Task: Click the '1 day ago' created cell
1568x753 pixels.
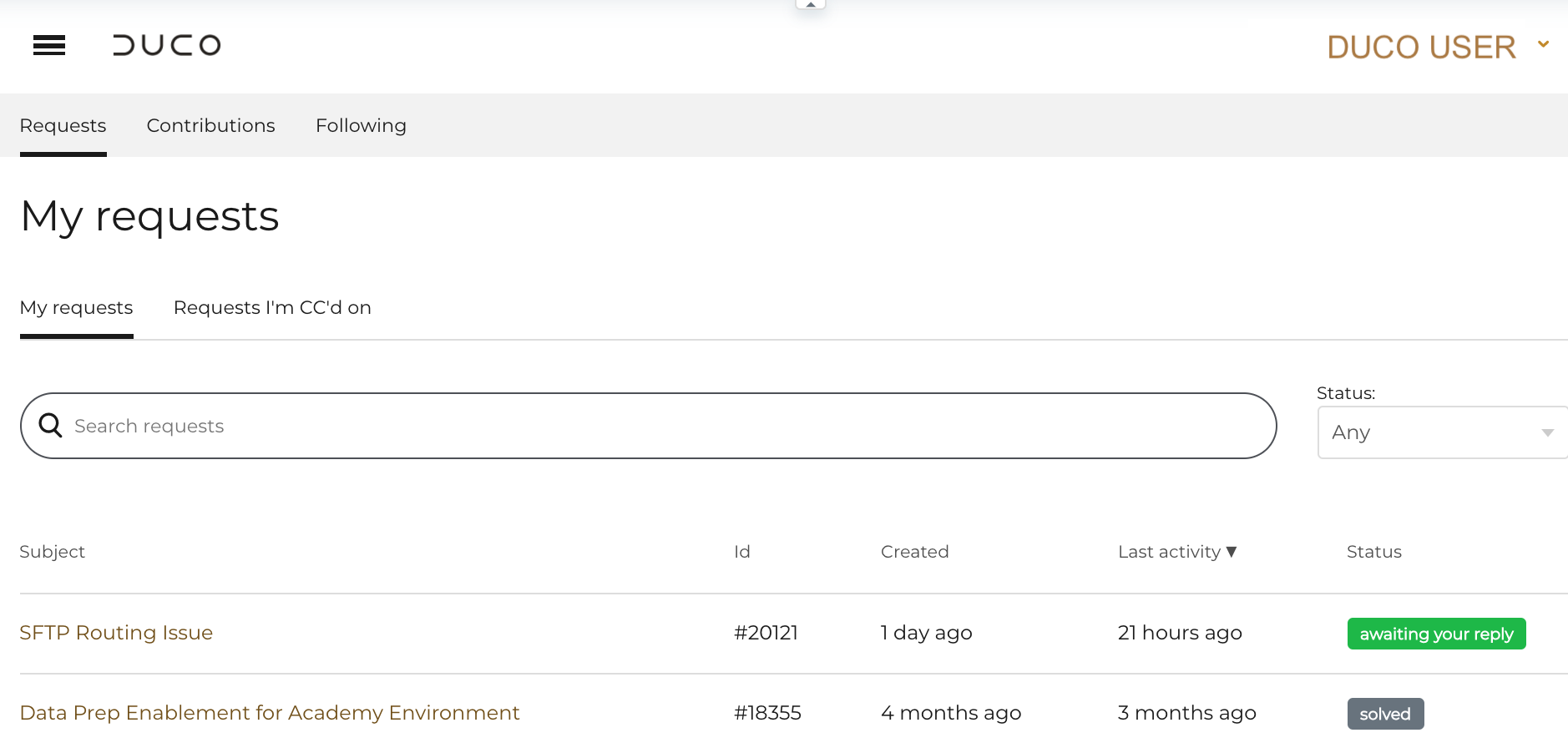Action: coord(927,633)
